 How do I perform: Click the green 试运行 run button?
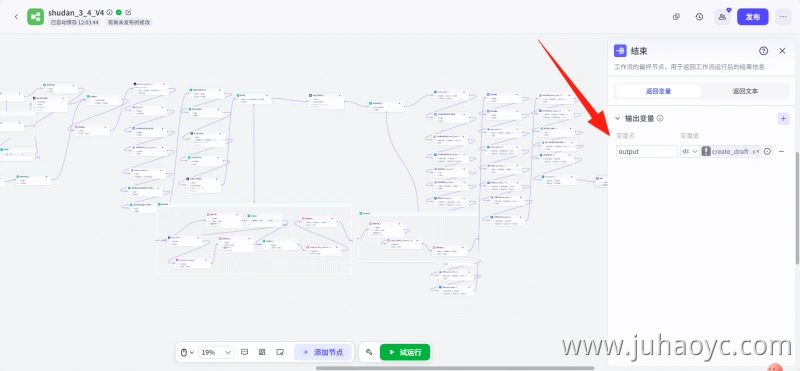[x=405, y=352]
